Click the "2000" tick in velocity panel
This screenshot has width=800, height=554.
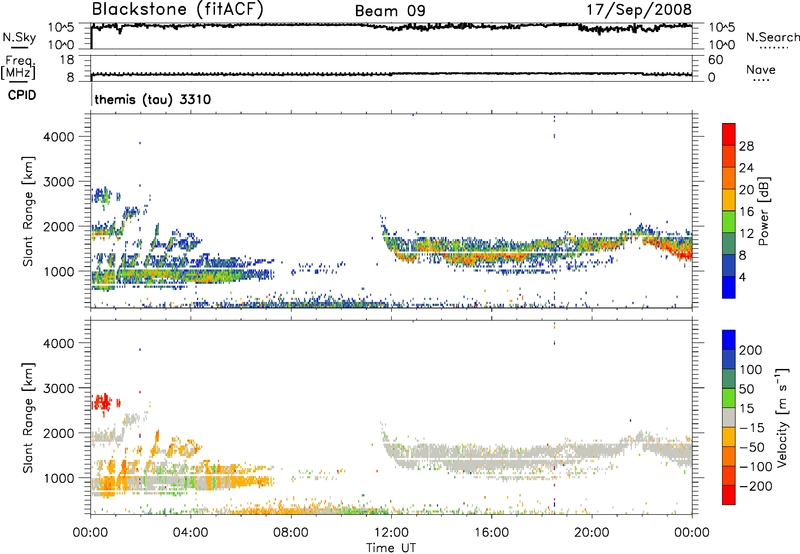pyautogui.click(x=58, y=433)
